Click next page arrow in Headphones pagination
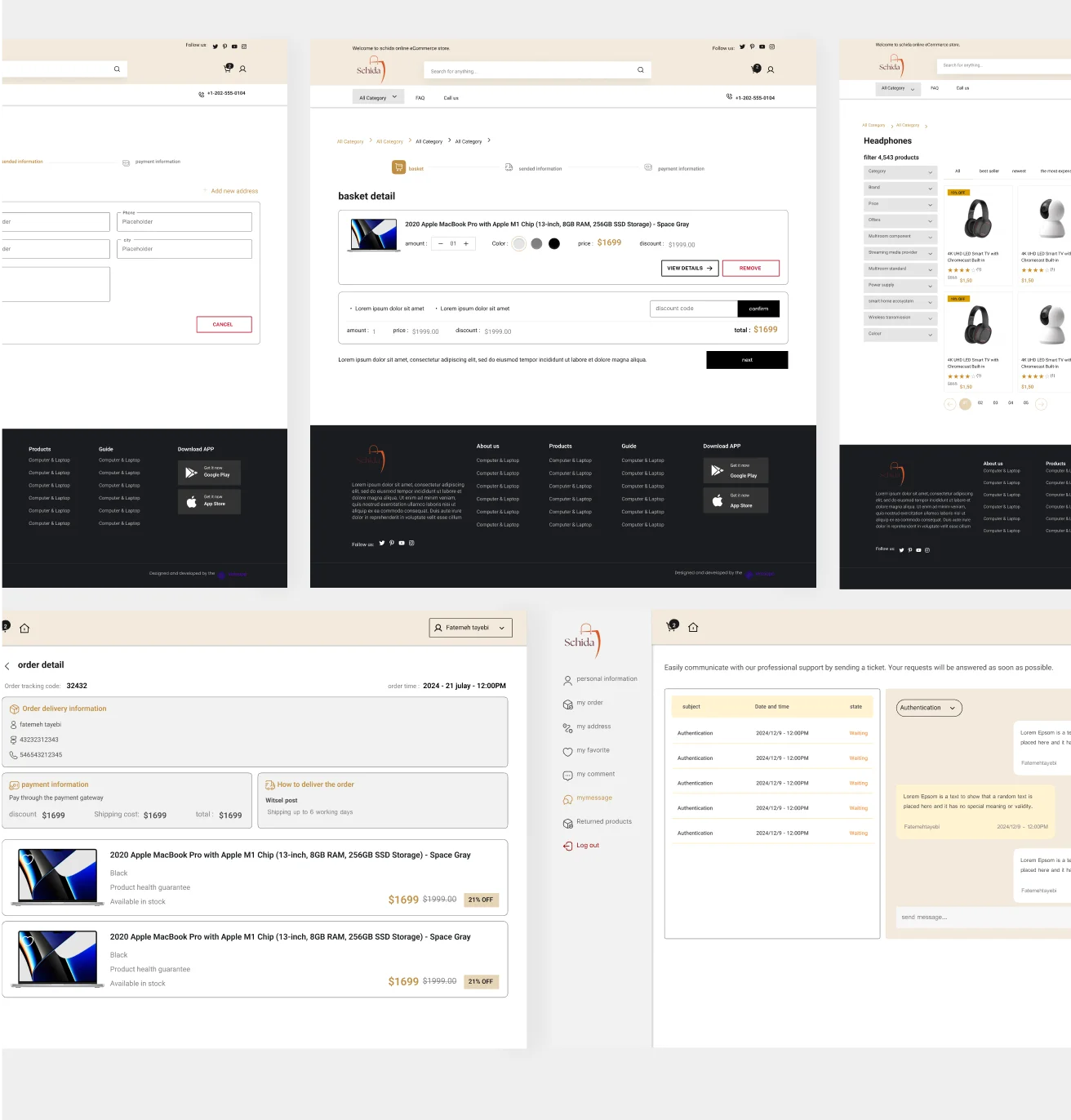 (x=1042, y=404)
